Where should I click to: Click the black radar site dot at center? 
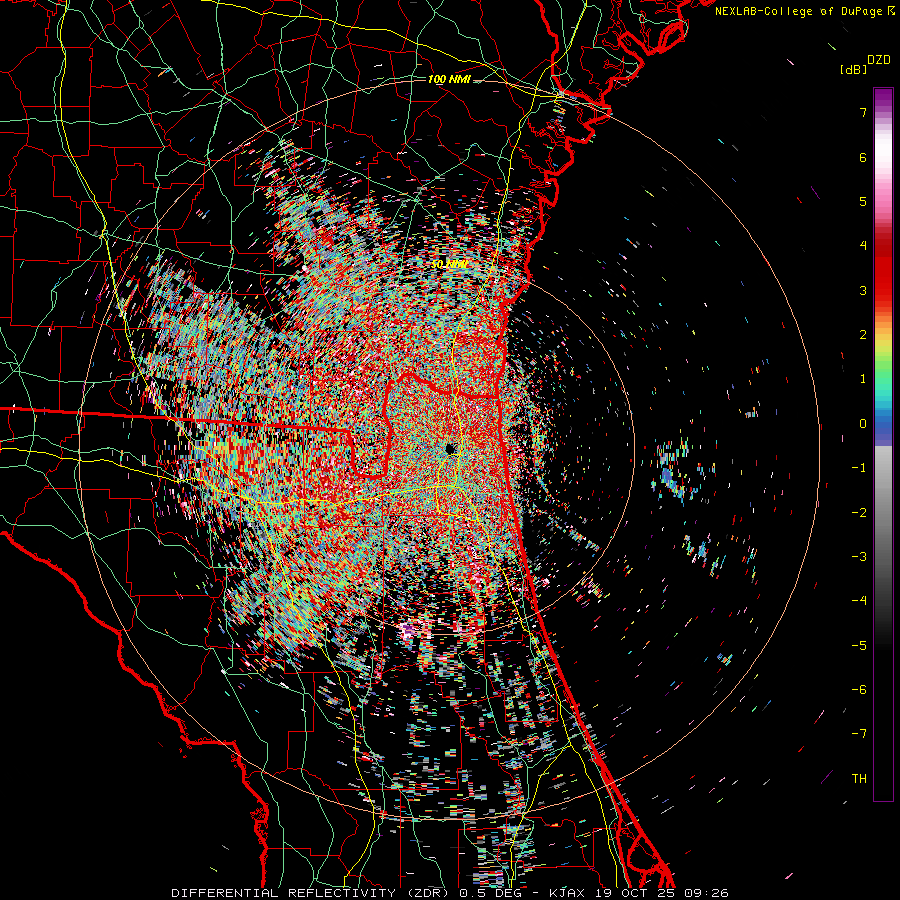point(450,449)
